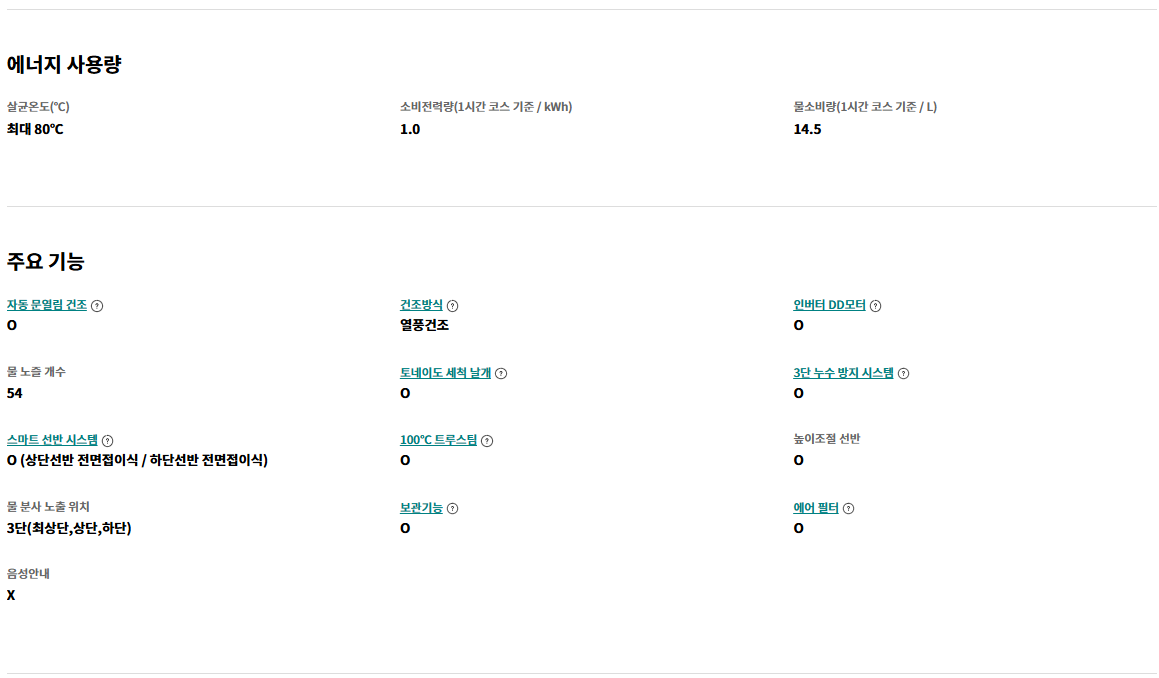Click help icon next to 보관기능

tap(452, 509)
